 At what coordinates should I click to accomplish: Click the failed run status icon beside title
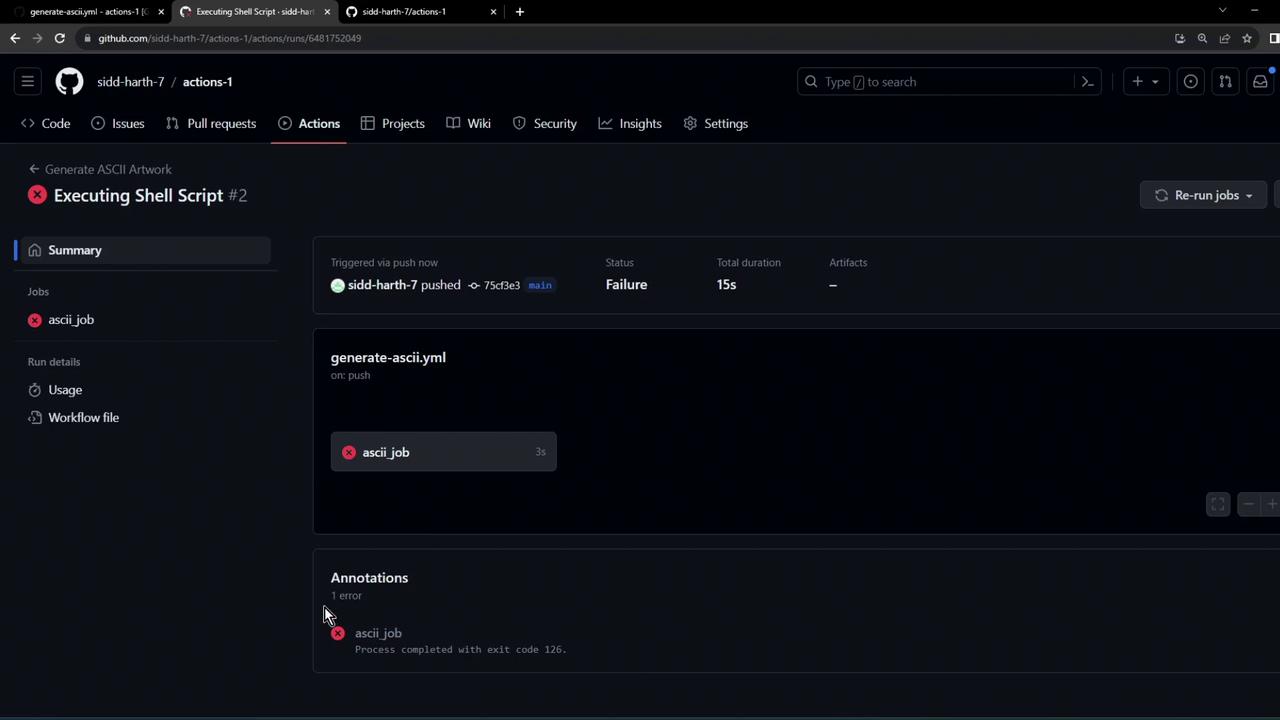tap(37, 195)
